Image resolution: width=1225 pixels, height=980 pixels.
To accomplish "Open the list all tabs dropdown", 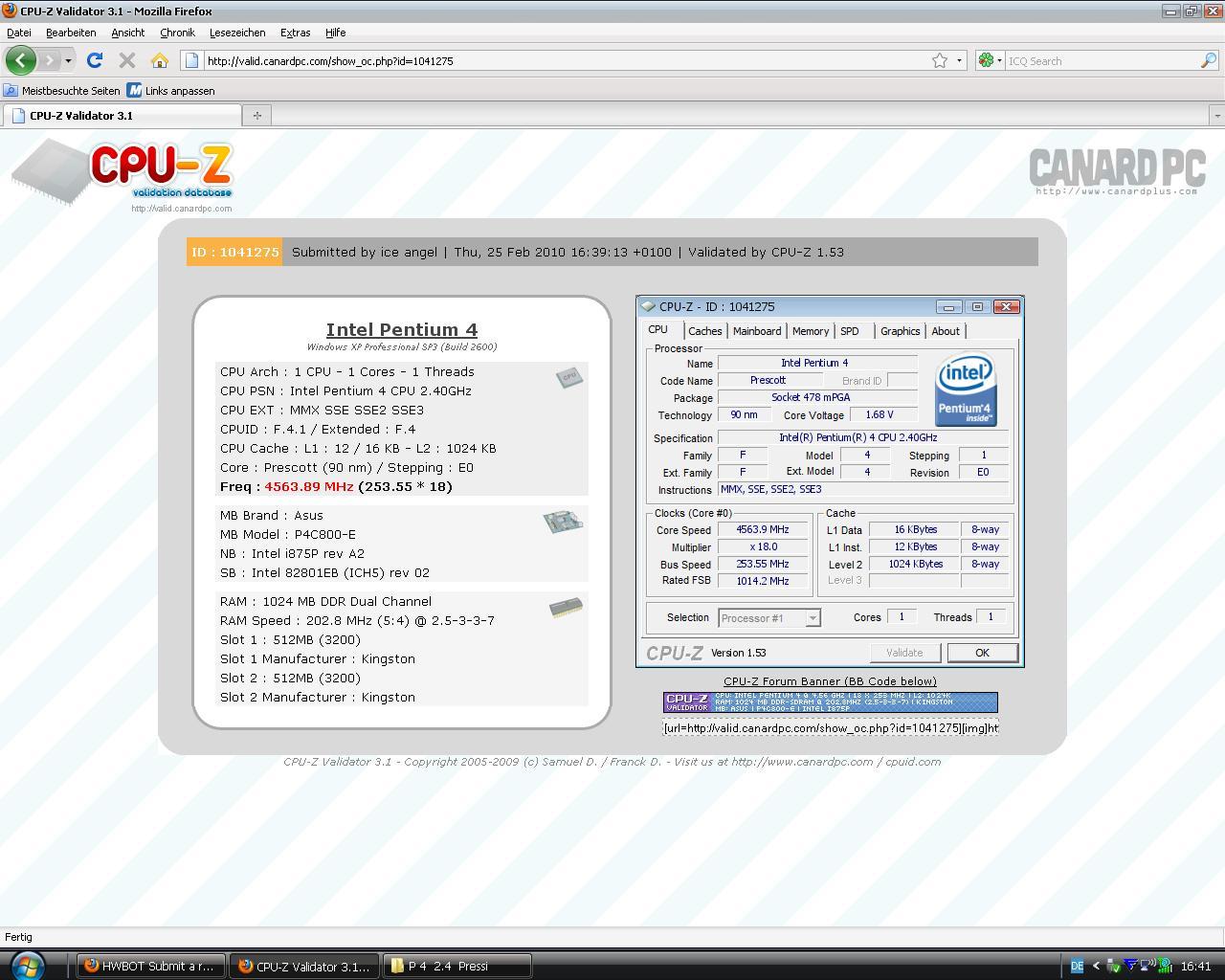I will 1216,115.
